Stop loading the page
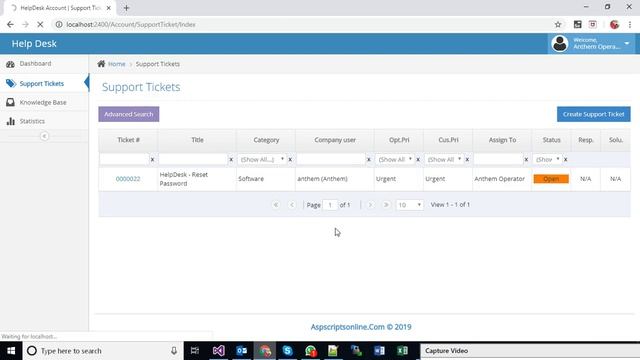This screenshot has width=640, height=360. [40, 24]
